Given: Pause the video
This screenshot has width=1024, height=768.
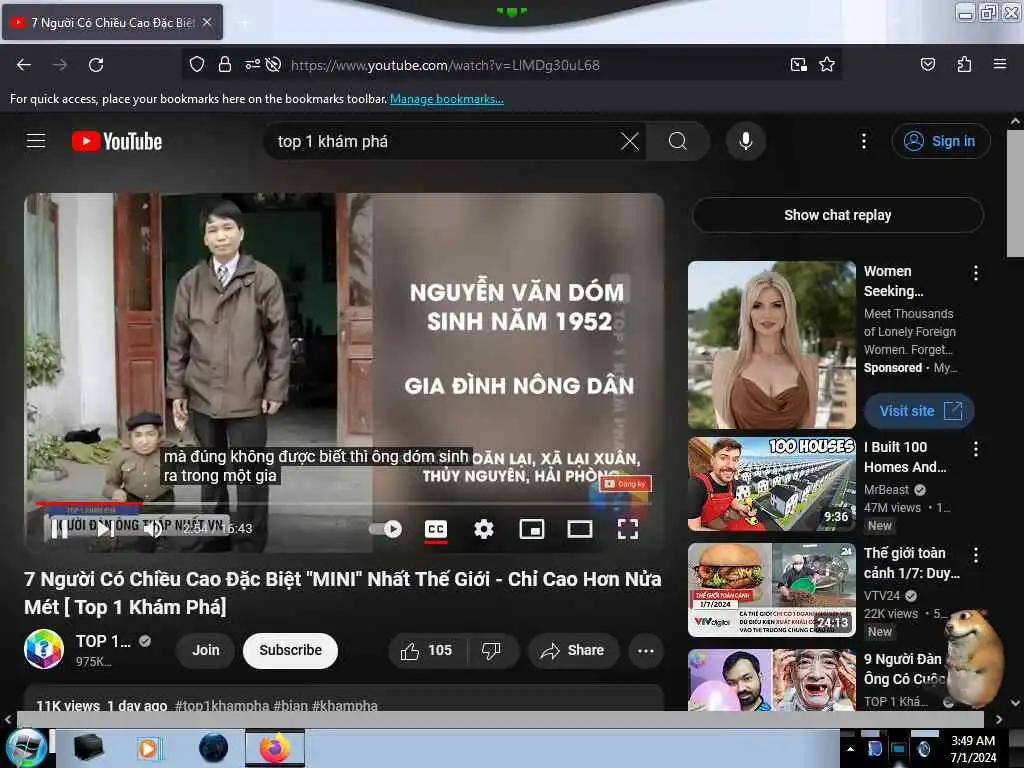Looking at the screenshot, I should [59, 529].
